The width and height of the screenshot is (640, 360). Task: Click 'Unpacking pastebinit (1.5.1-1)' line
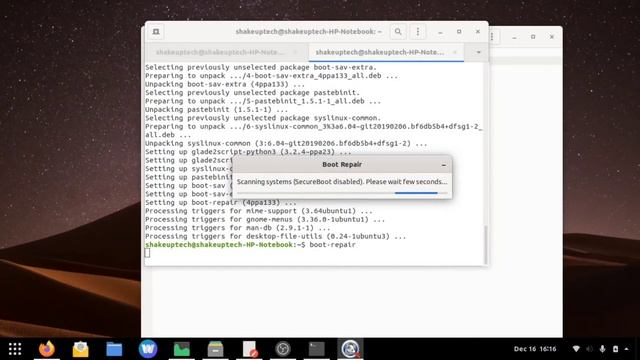click(217, 109)
